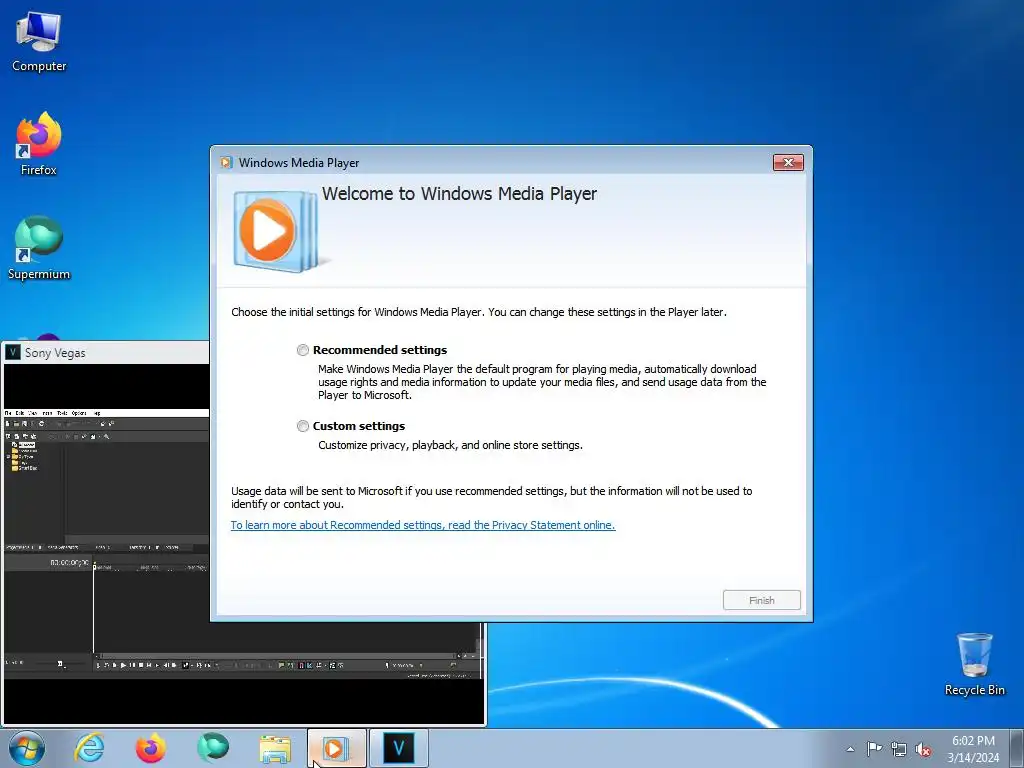1024x768 pixels.
Task: Launch Internet Explorer from the taskbar
Action: [x=89, y=748]
